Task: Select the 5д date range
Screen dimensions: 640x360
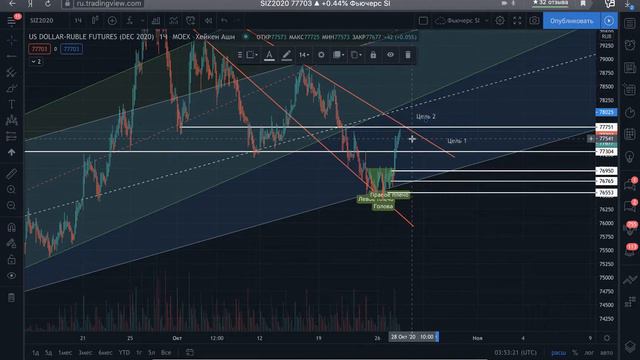Action: pyautogui.click(x=49, y=352)
